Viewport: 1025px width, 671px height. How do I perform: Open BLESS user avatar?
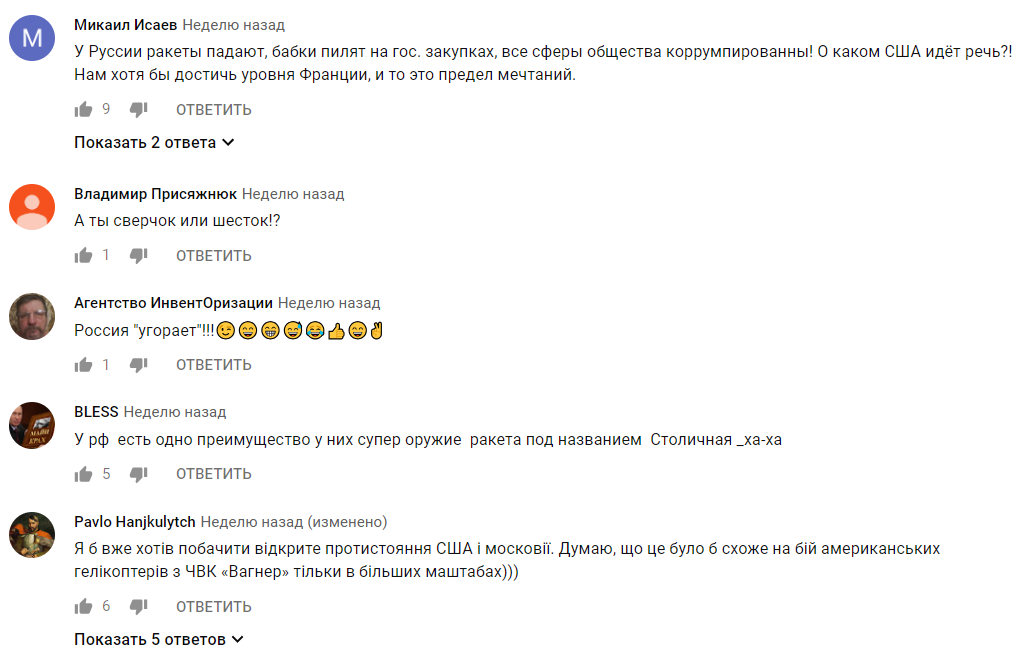[32, 425]
